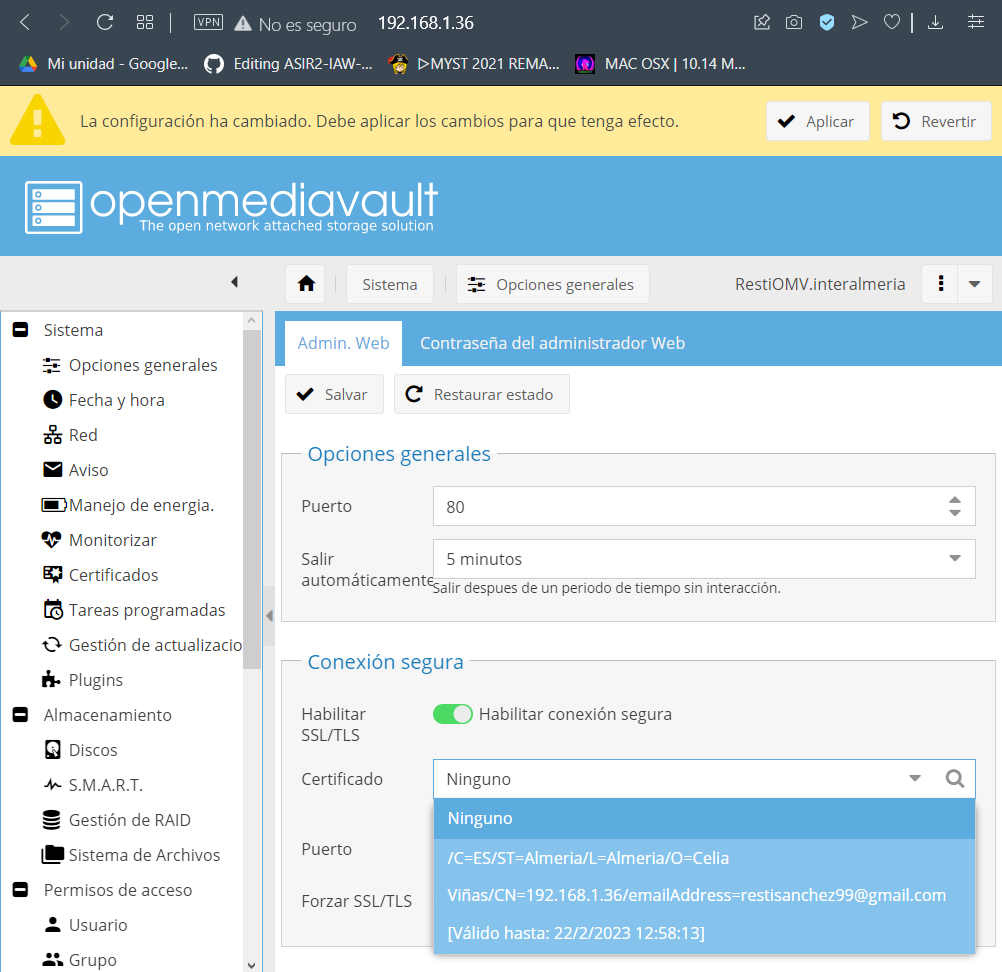Click the 'No es seguro' warning icon
1002x972 pixels.
243,24
